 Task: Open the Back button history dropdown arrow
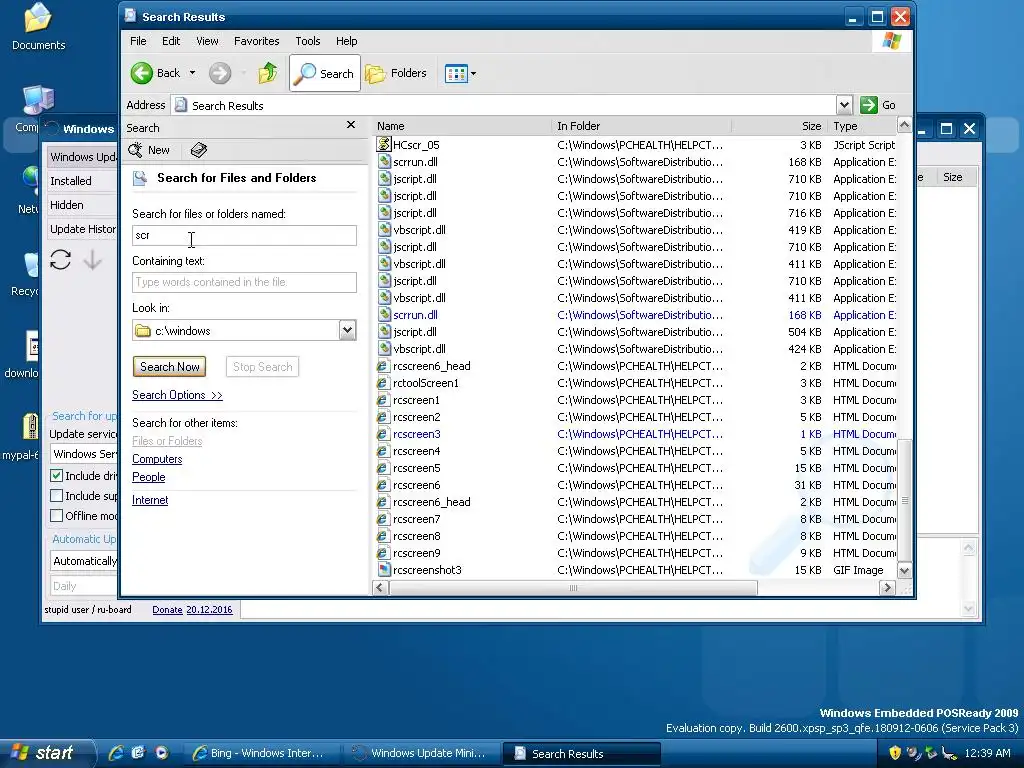point(193,73)
